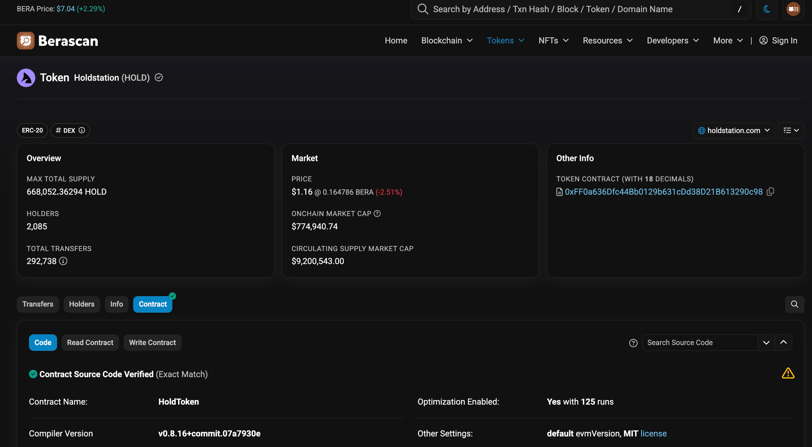Click the Berascan logo
The image size is (812, 447).
tap(57, 40)
